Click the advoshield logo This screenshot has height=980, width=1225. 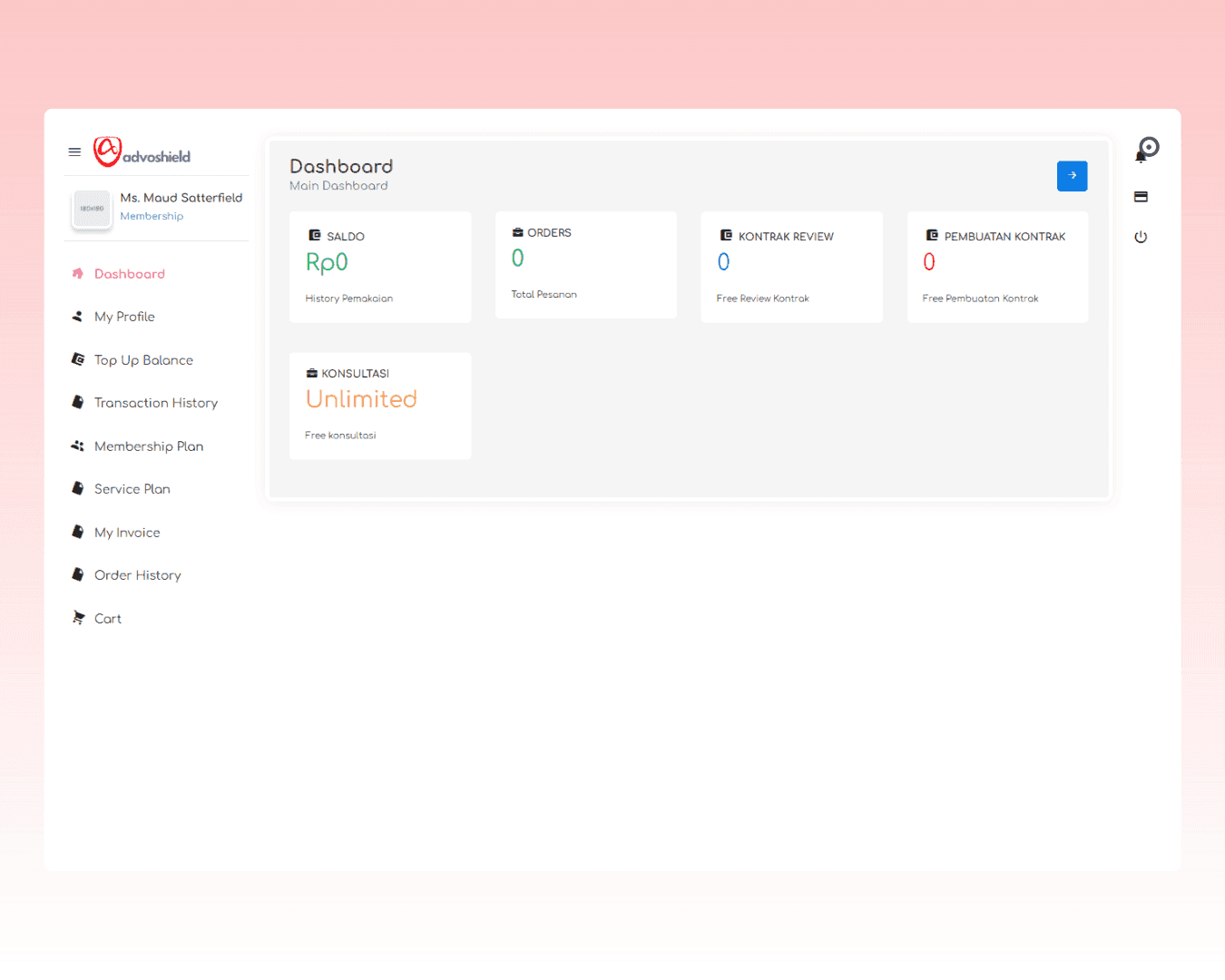(x=142, y=152)
